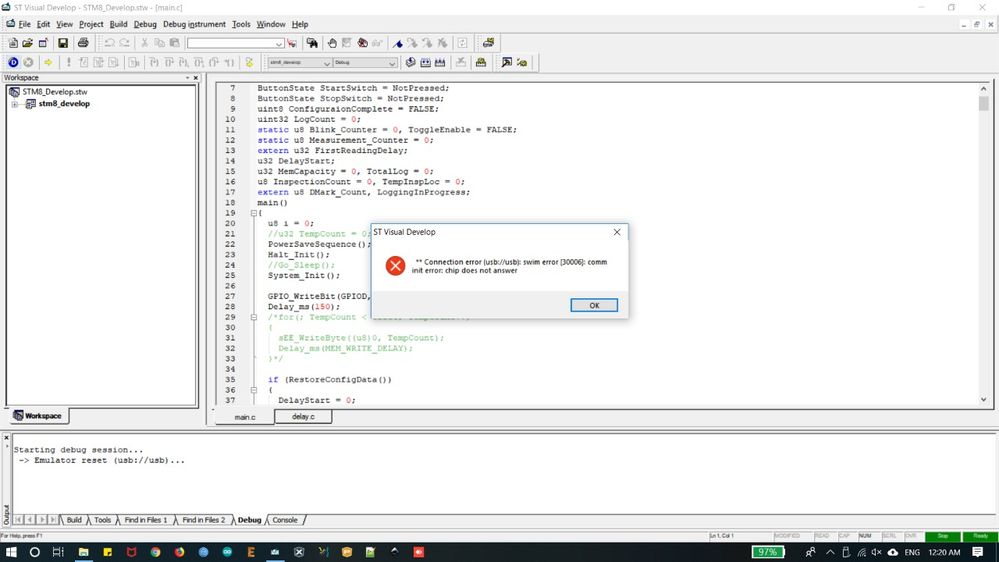Image resolution: width=999 pixels, height=562 pixels.
Task: Open the Debug configuration dropdown
Action: 392,62
